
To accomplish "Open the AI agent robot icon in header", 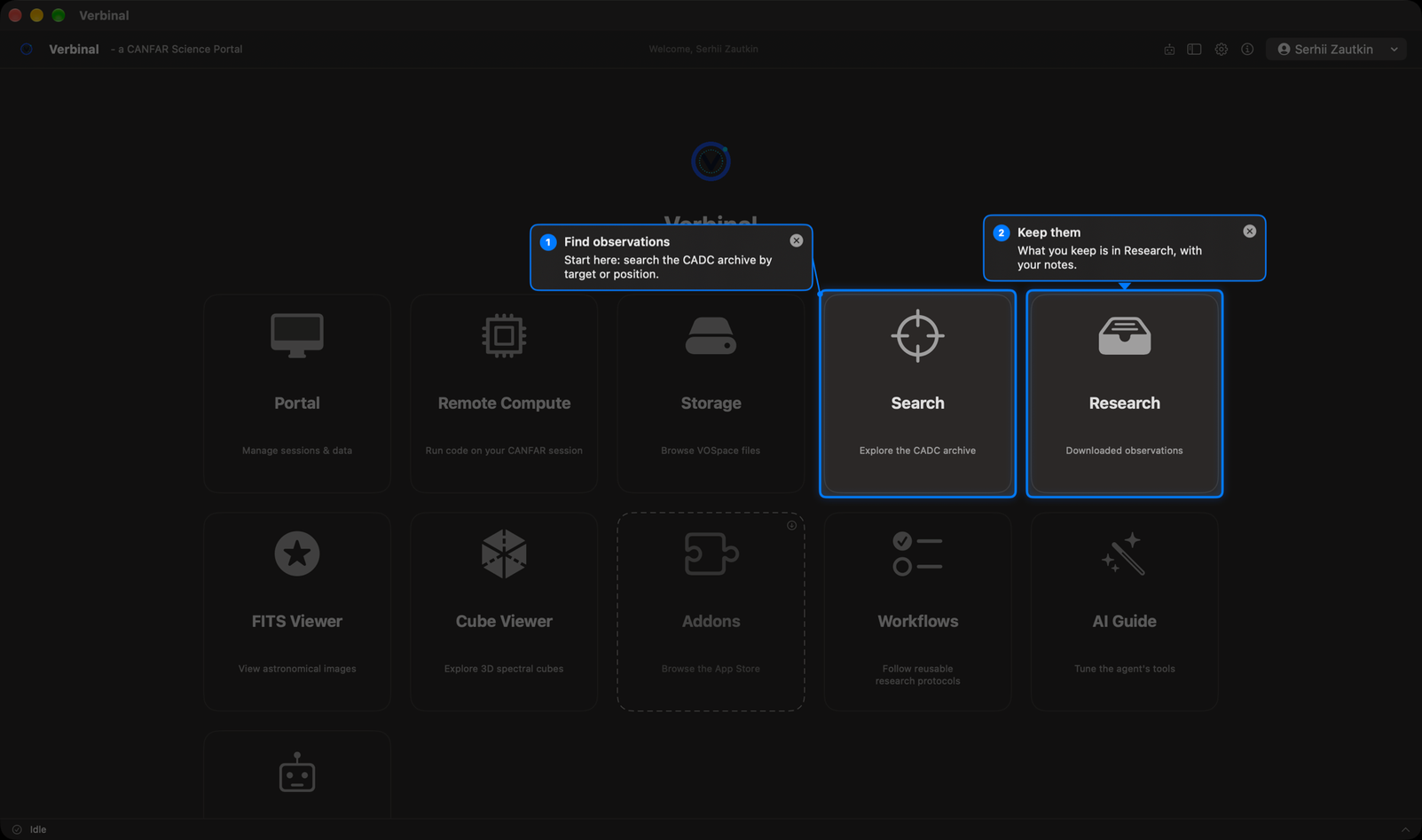I will tap(1169, 50).
